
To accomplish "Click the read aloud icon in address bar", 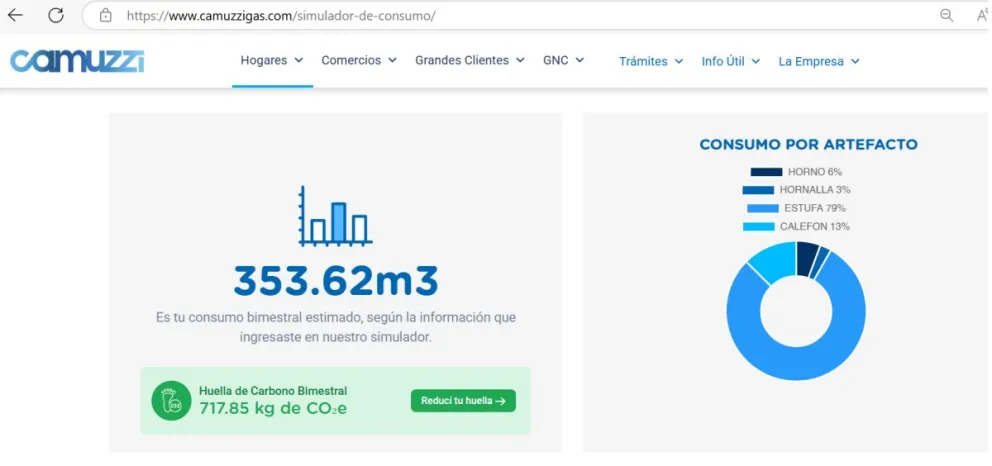I will 981,16.
